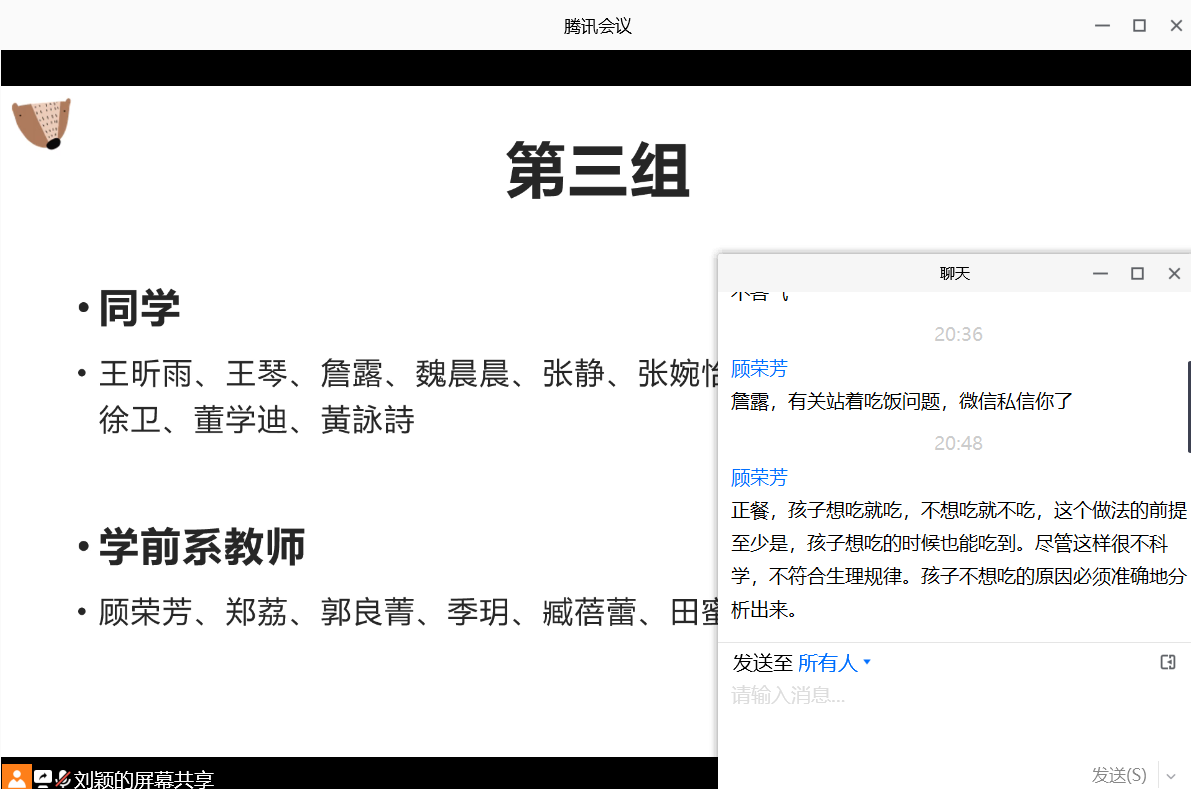Close the 聊天 chat window
Viewport: 1191px width, 789px height.
click(x=1174, y=274)
